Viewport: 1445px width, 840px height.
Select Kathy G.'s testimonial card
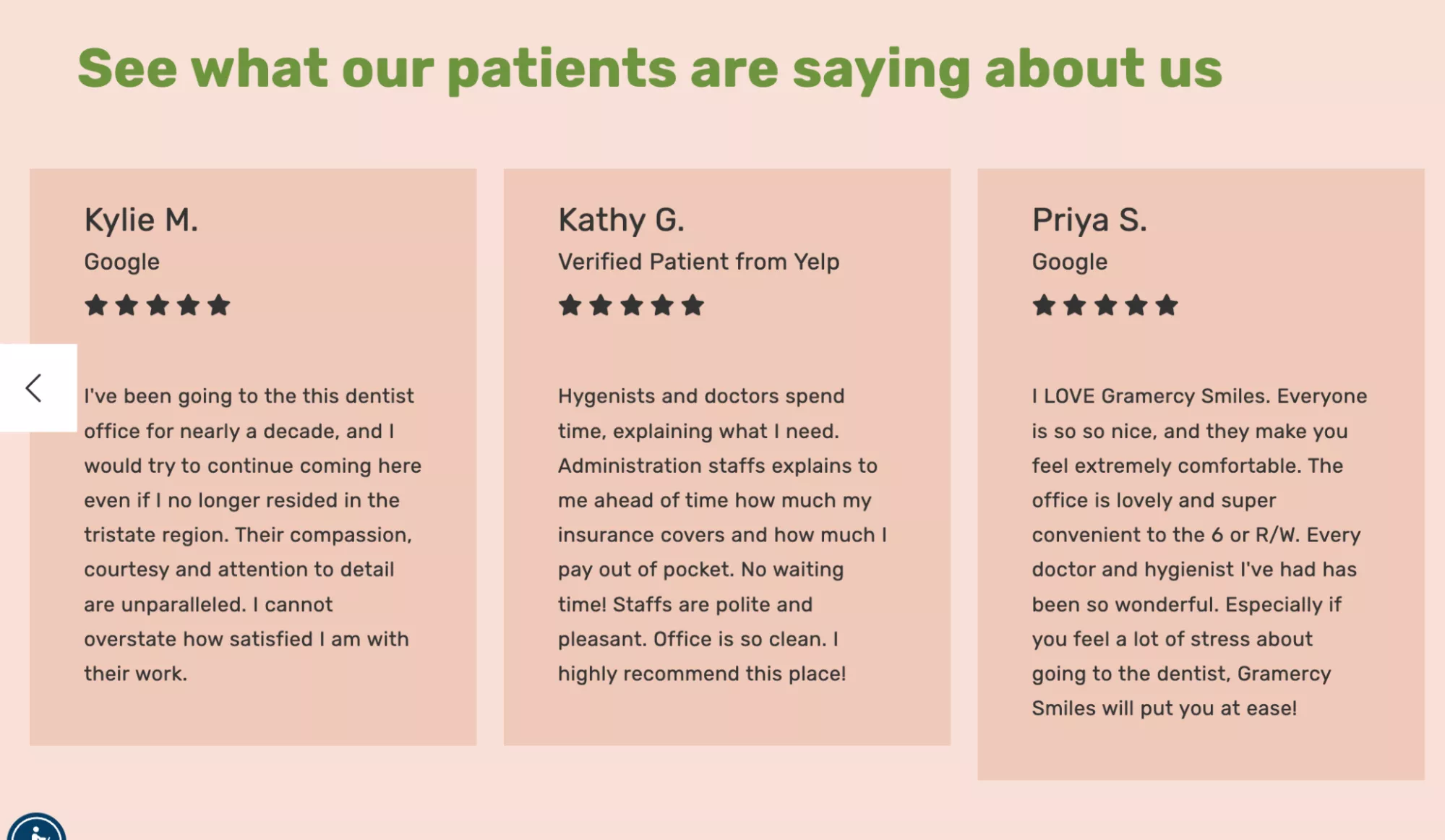pos(726,455)
